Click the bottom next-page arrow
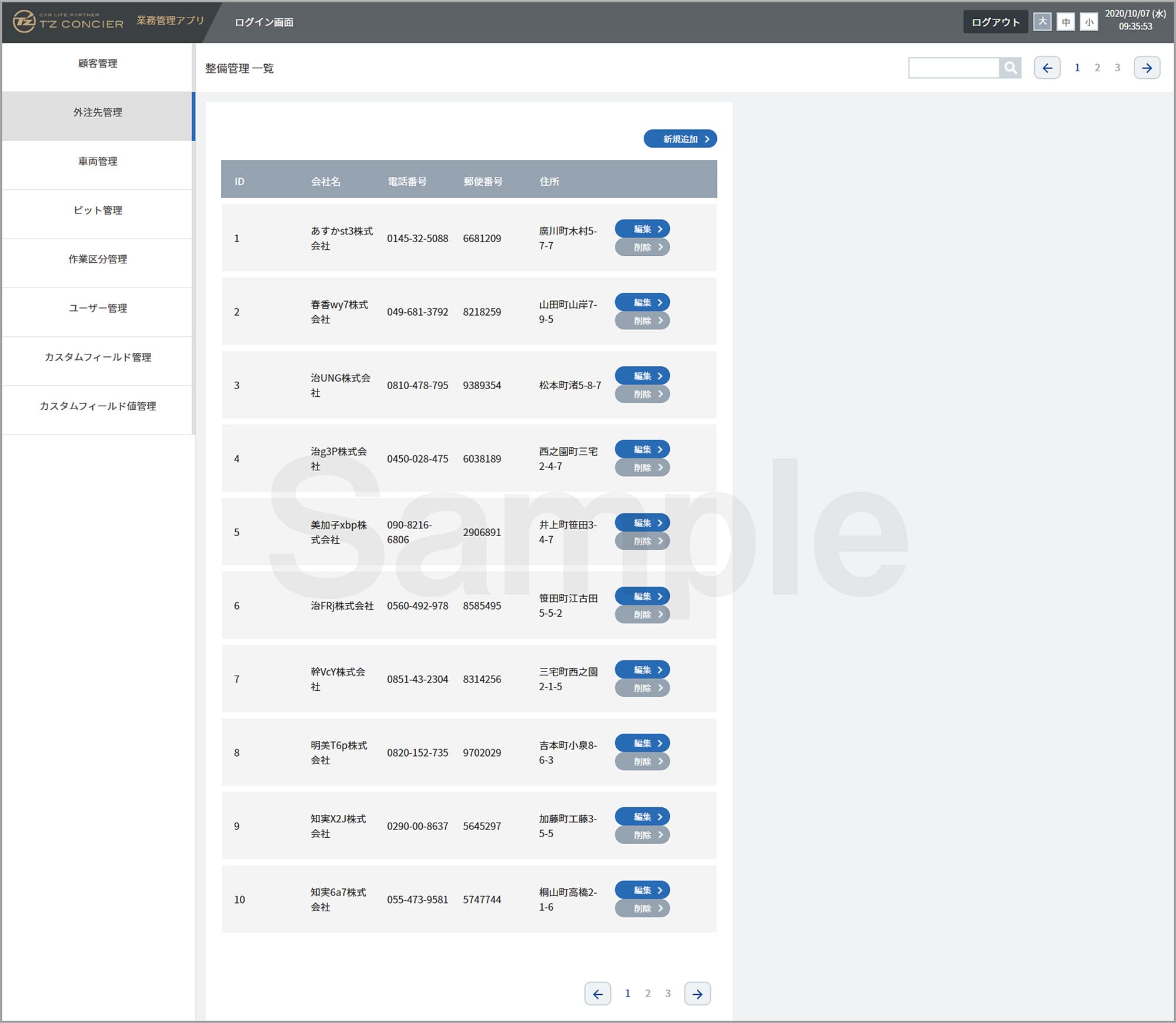Screen dimensions: 1176x1023 (697, 994)
